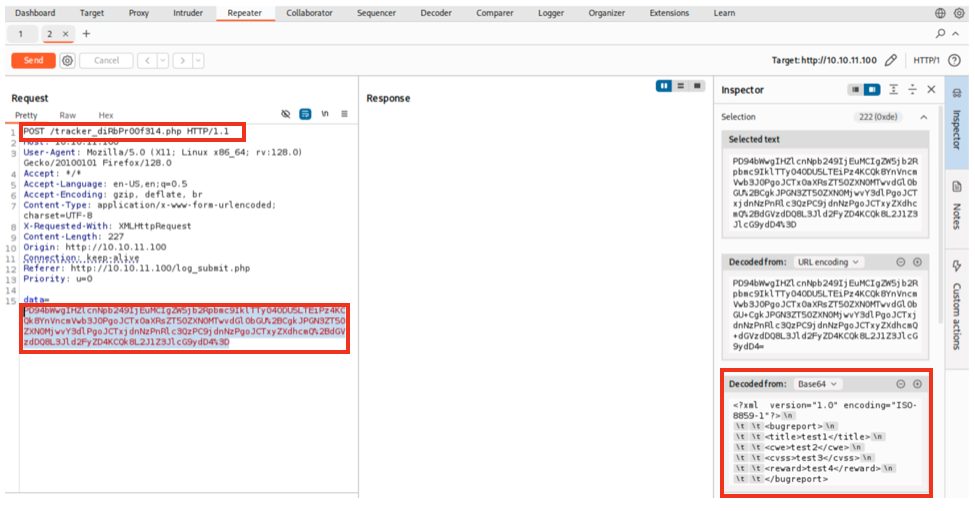Viewport: 975px width, 511px height.
Task: Open the Organizer tab
Action: [x=606, y=13]
